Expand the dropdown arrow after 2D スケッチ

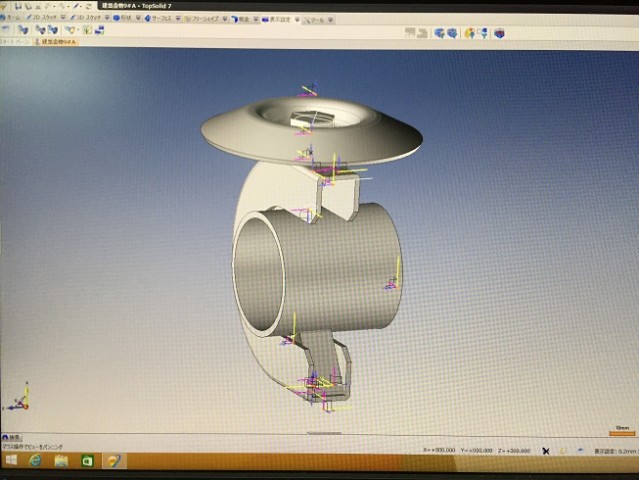63,18
